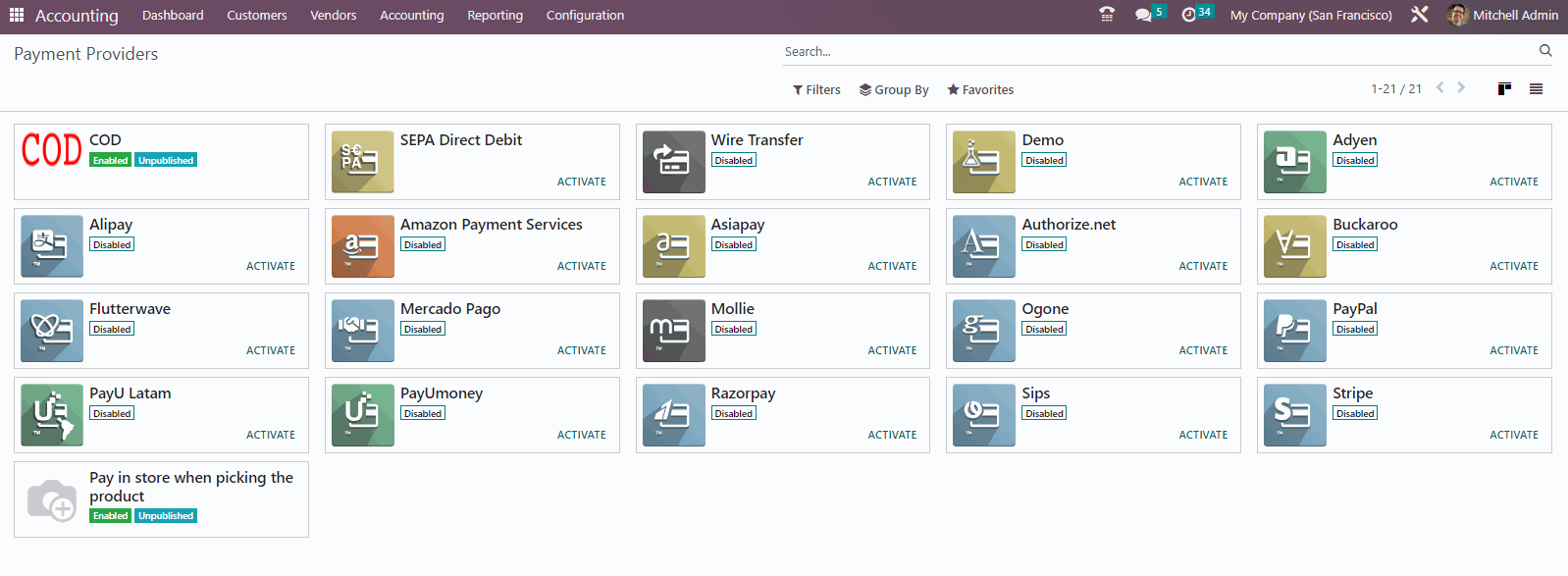
Task: Open the conversations chat icon
Action: tap(1143, 15)
